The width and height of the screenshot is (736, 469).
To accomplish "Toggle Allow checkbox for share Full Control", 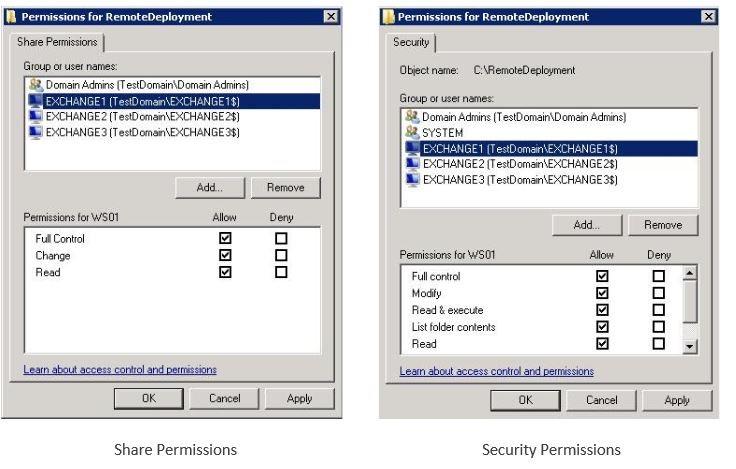I will (x=225, y=239).
